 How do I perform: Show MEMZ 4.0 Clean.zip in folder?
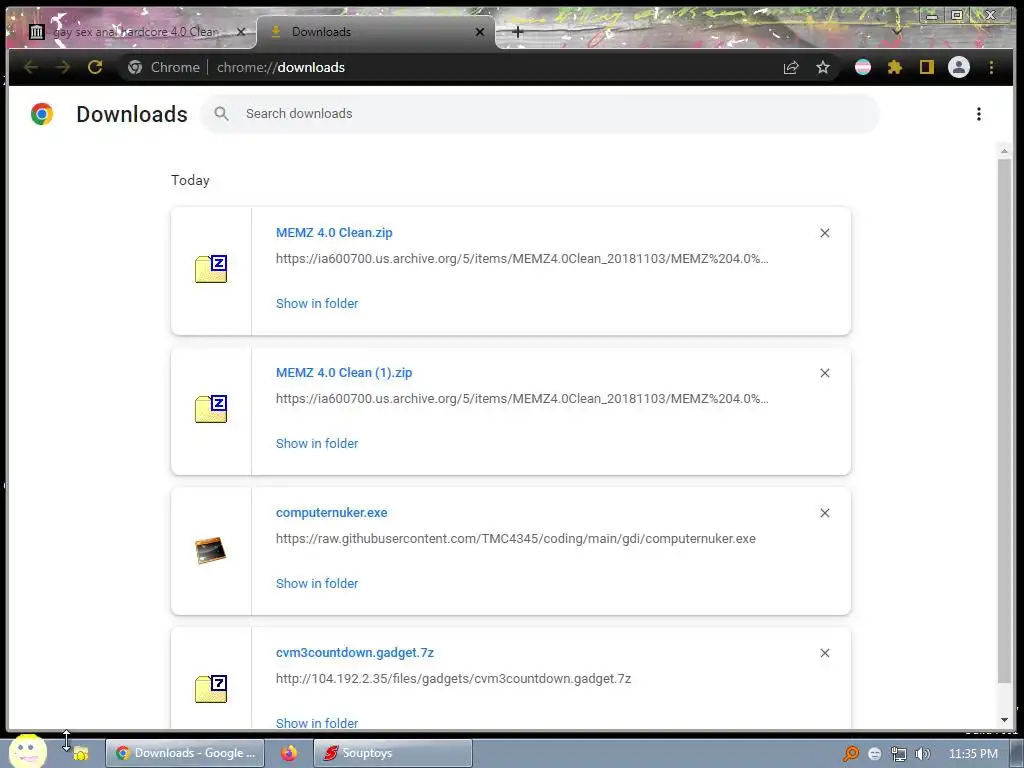tap(317, 303)
